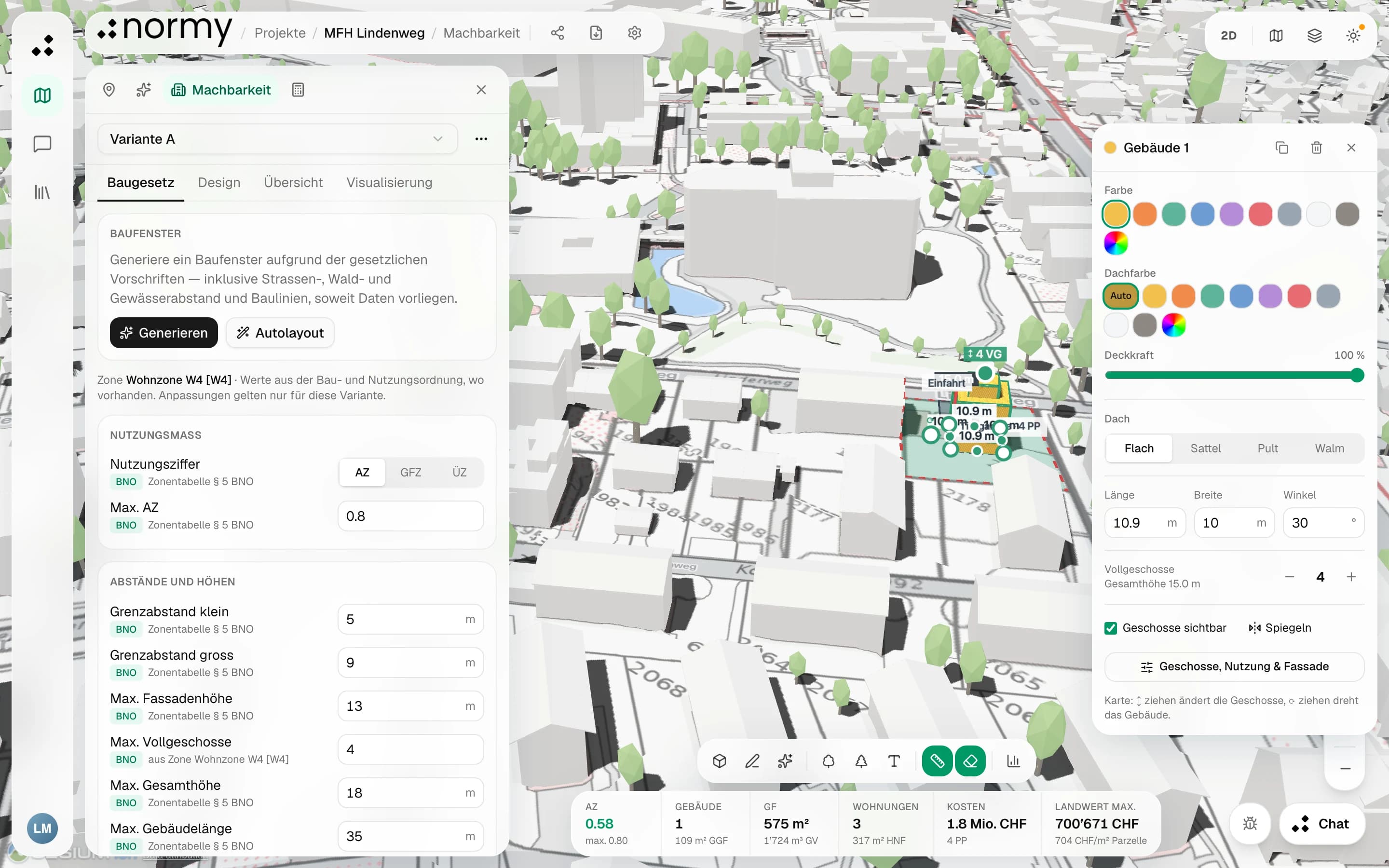Choose Sattel roof type
The width and height of the screenshot is (1389, 868).
click(x=1205, y=448)
